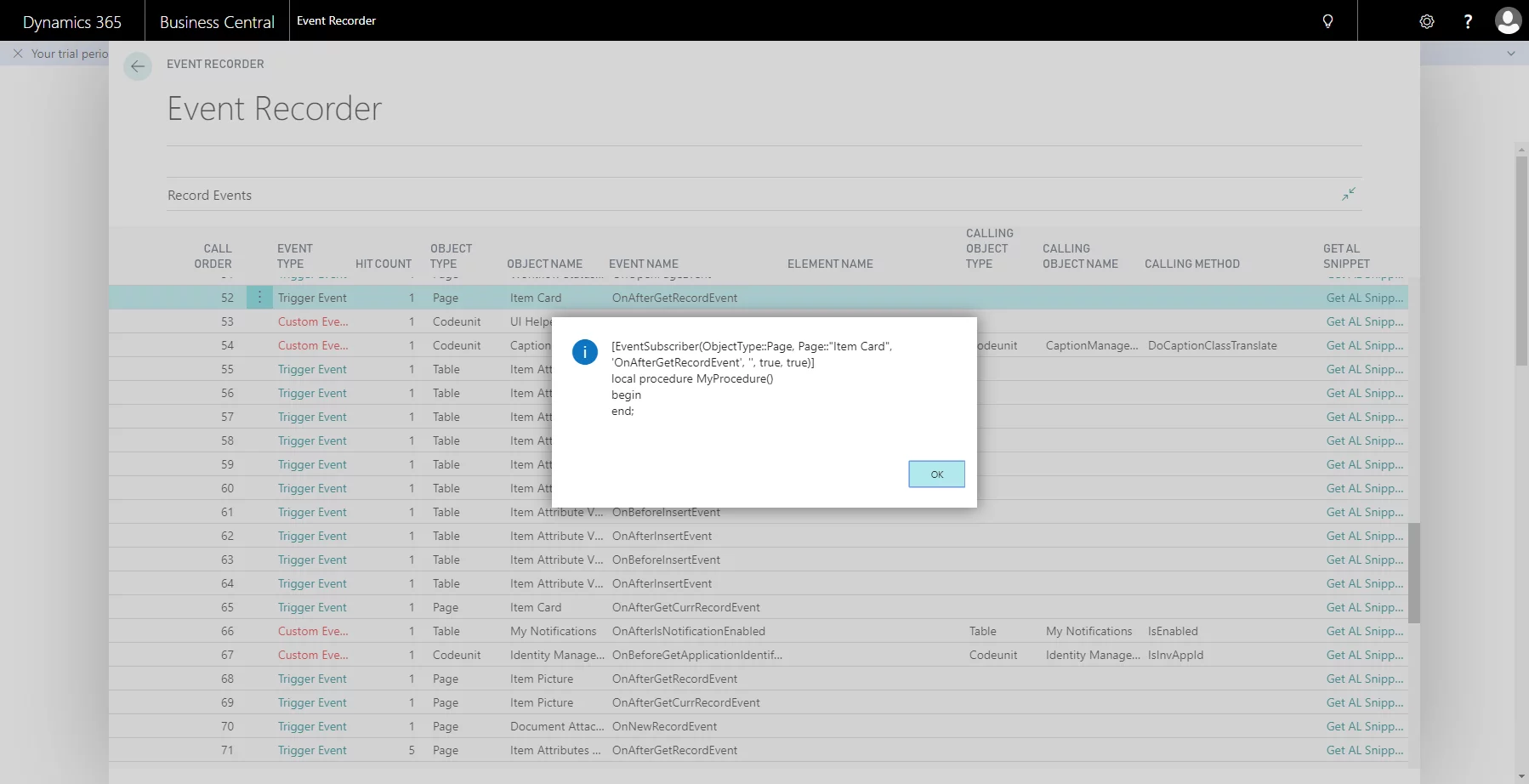Screen dimensions: 1529x784
Task: Open the Help question mark menu
Action: pyautogui.click(x=1468, y=21)
